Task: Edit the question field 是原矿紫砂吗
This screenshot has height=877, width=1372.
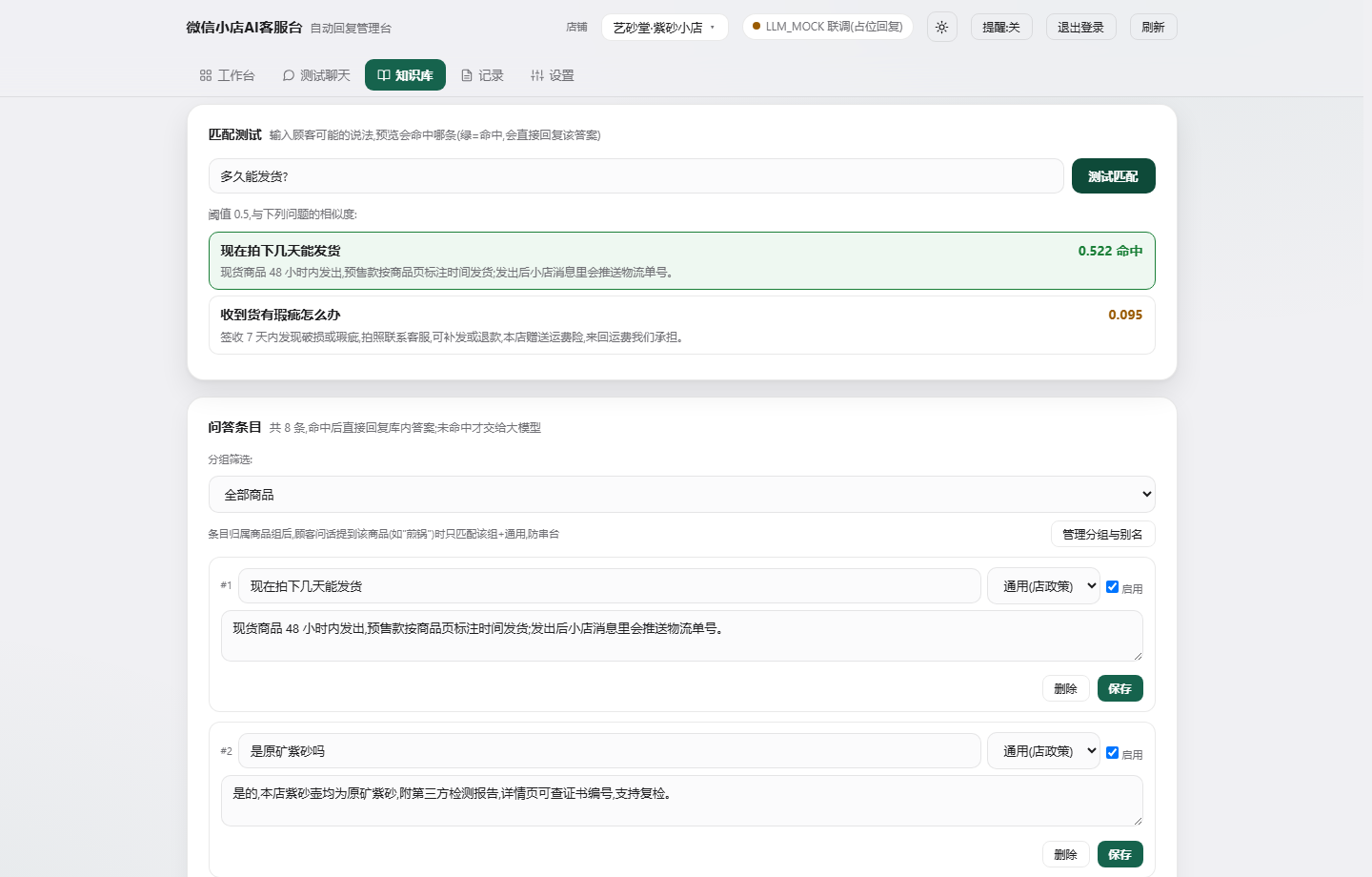Action: 609,751
